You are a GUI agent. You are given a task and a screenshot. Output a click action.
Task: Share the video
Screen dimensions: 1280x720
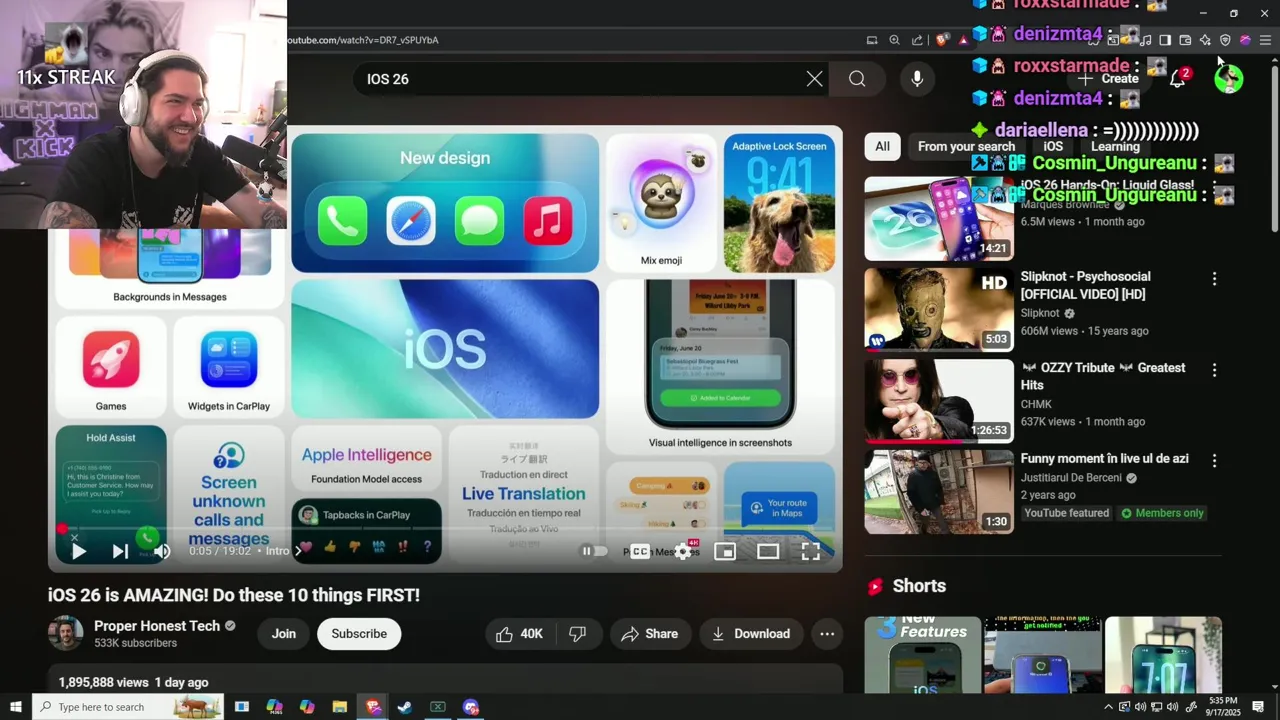(x=650, y=633)
